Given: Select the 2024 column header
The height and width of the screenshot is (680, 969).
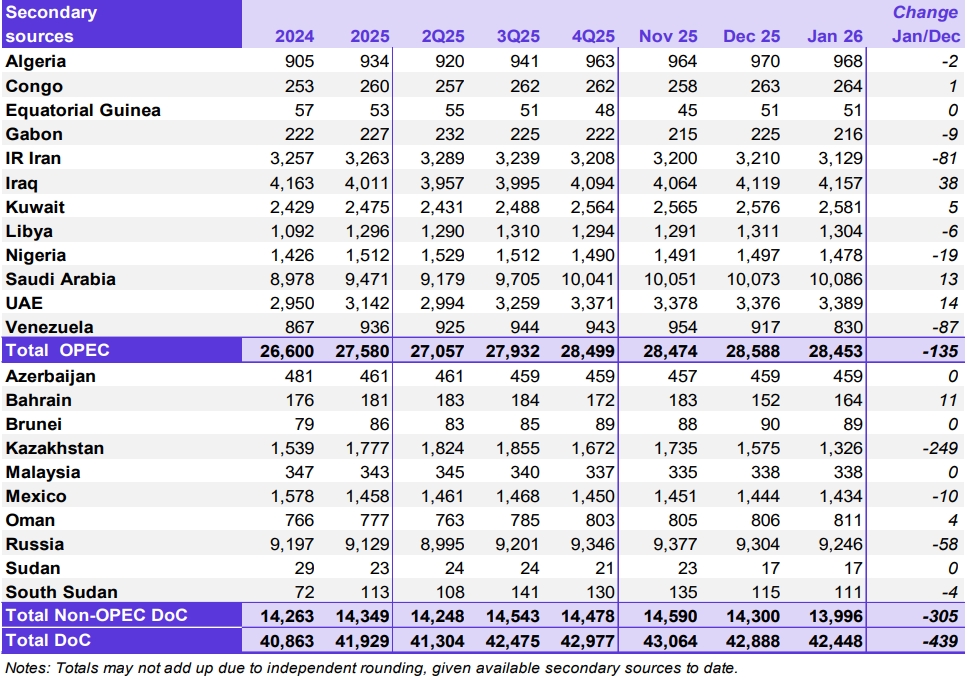Looking at the screenshot, I should point(294,36).
